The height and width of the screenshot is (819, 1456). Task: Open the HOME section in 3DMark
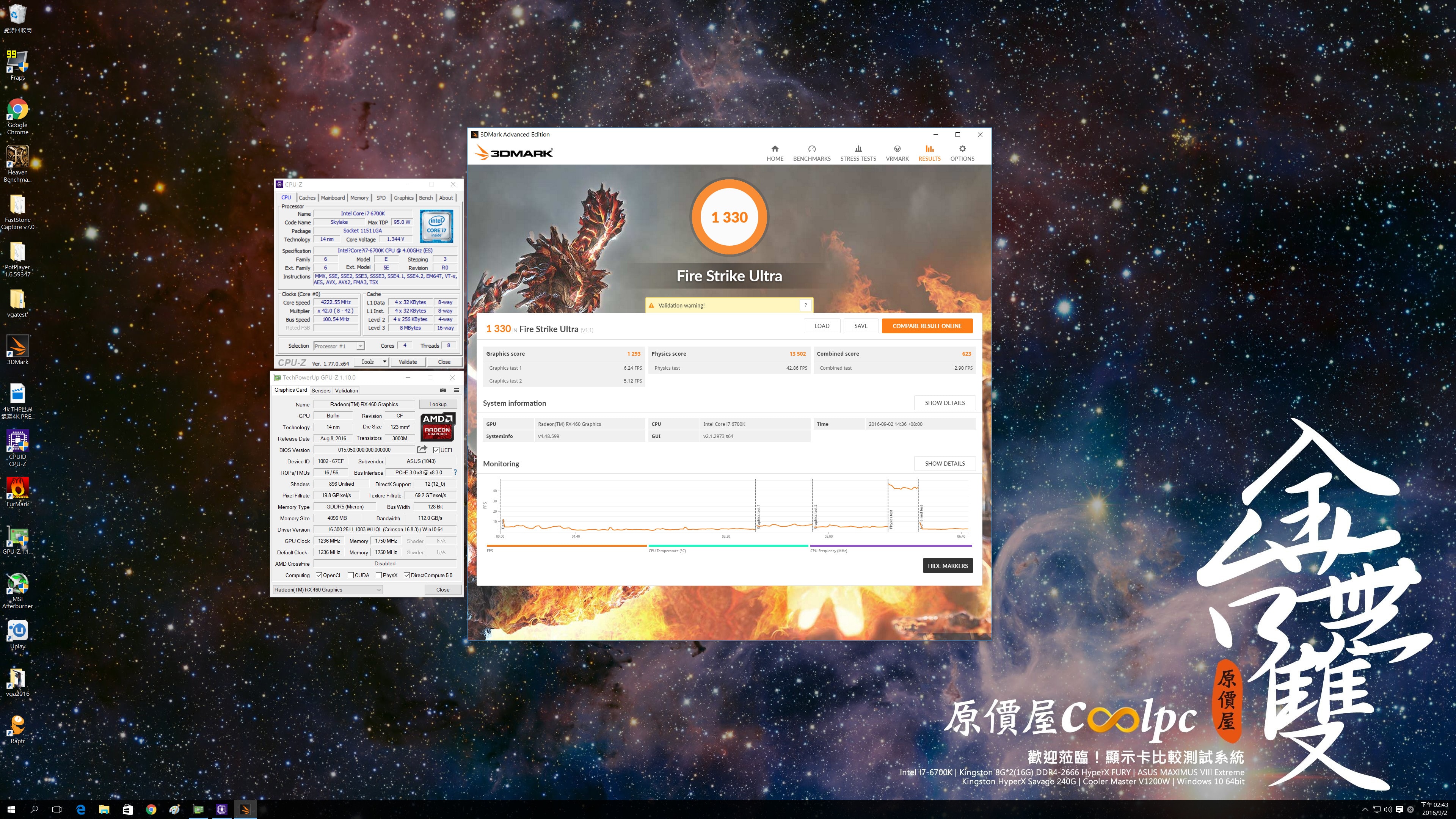[x=775, y=153]
